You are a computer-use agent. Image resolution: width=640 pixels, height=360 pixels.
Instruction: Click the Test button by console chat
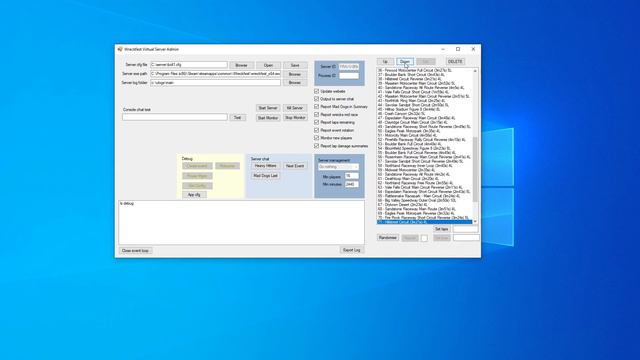(x=238, y=118)
